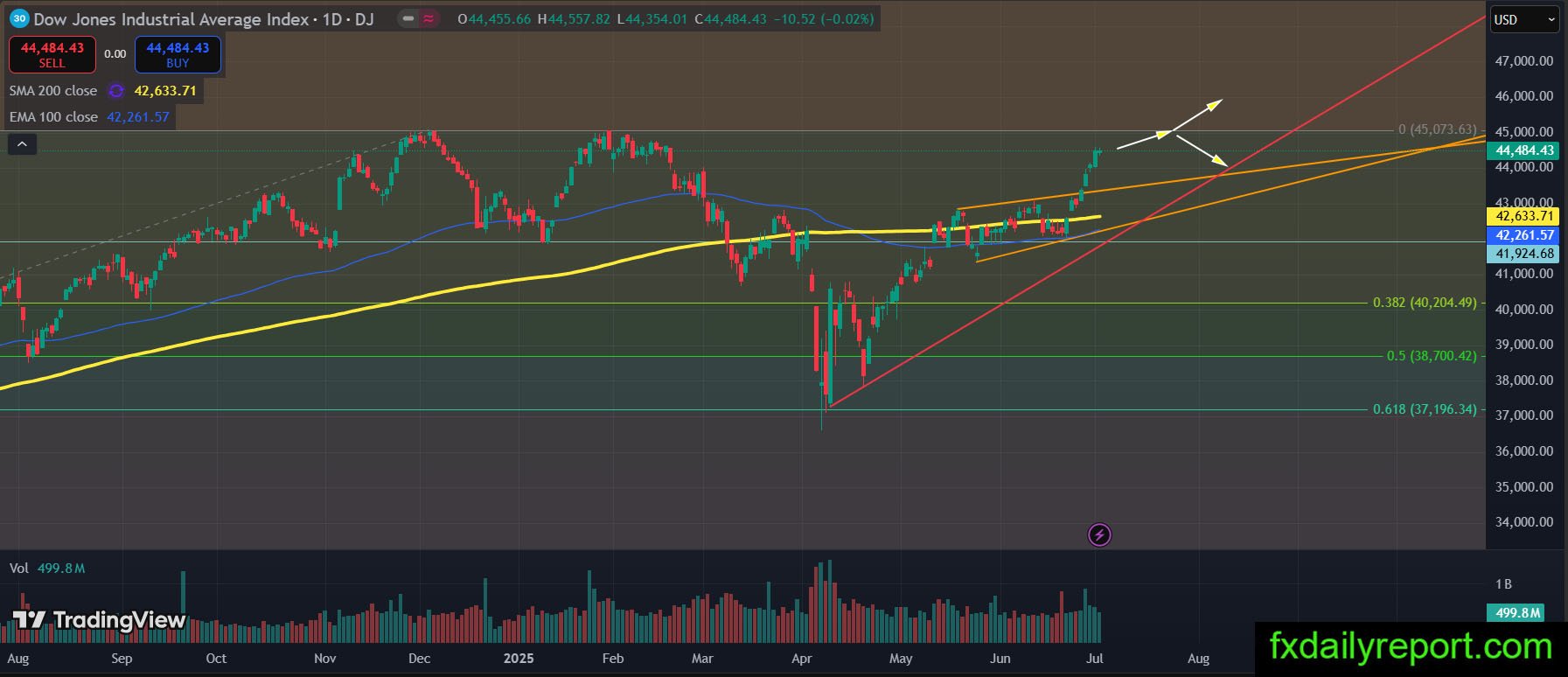
Task: Click the blue 42,261.57 tag on price axis
Action: pos(1524,235)
